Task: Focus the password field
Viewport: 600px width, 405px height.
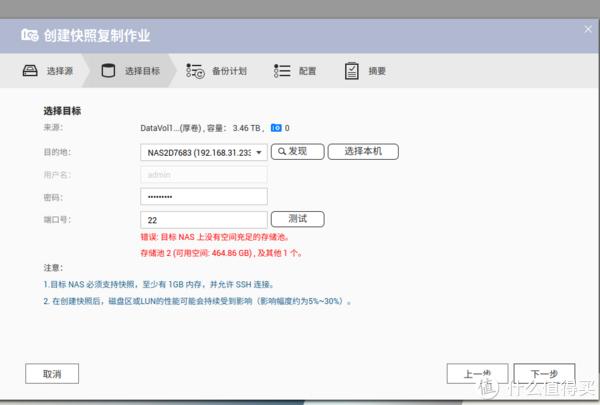Action: pyautogui.click(x=204, y=197)
